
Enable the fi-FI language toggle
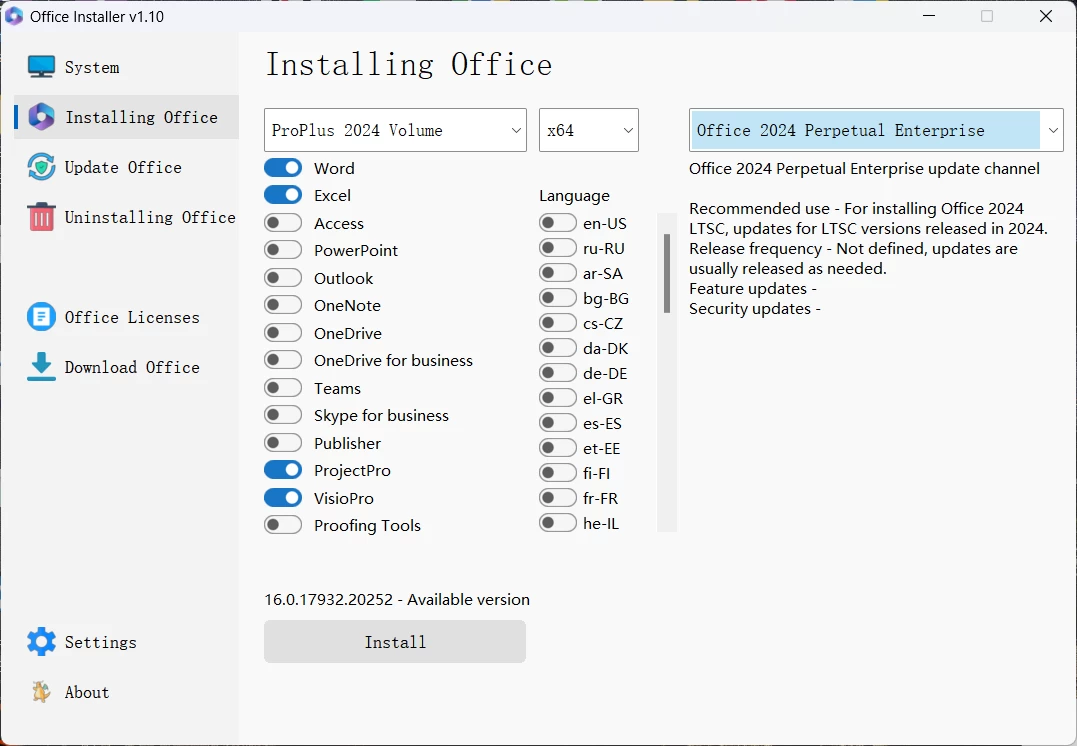pyautogui.click(x=558, y=473)
